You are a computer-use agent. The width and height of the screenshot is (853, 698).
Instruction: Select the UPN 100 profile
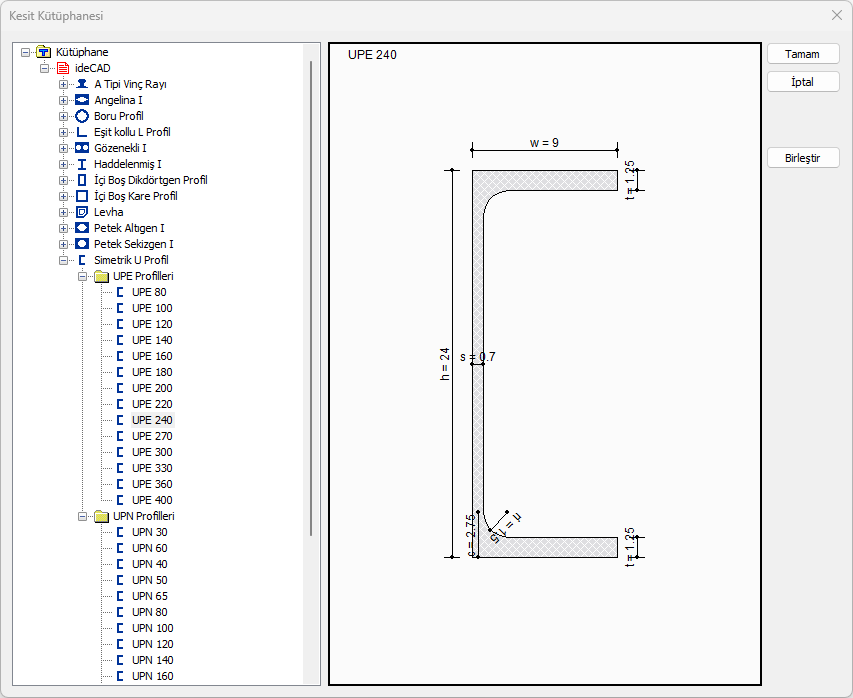[152, 628]
